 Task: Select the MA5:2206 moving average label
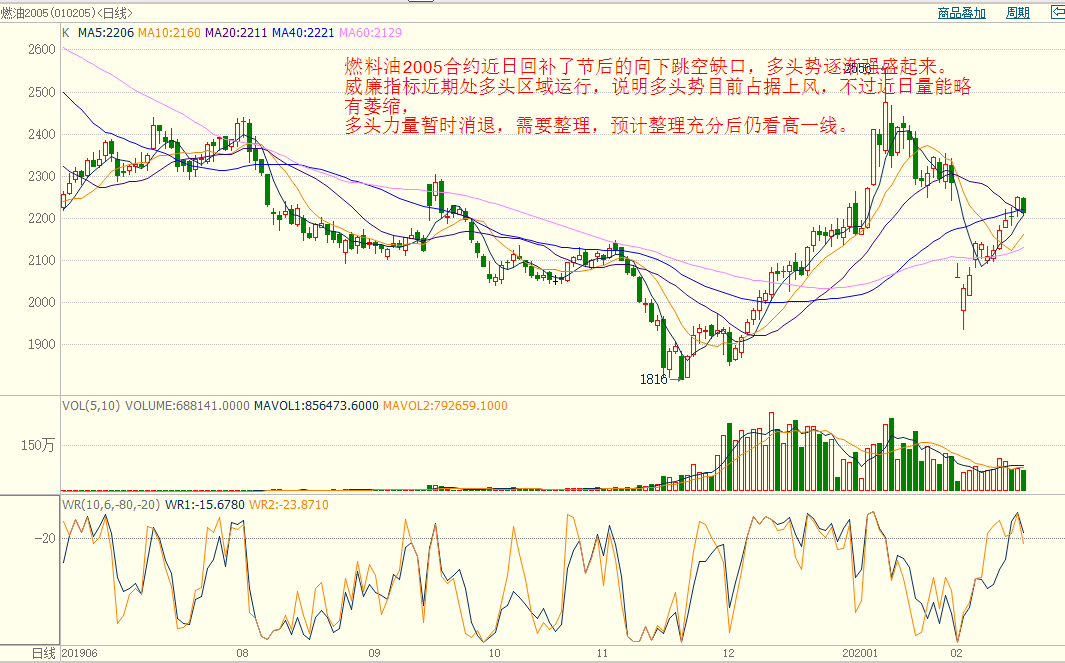[106, 32]
